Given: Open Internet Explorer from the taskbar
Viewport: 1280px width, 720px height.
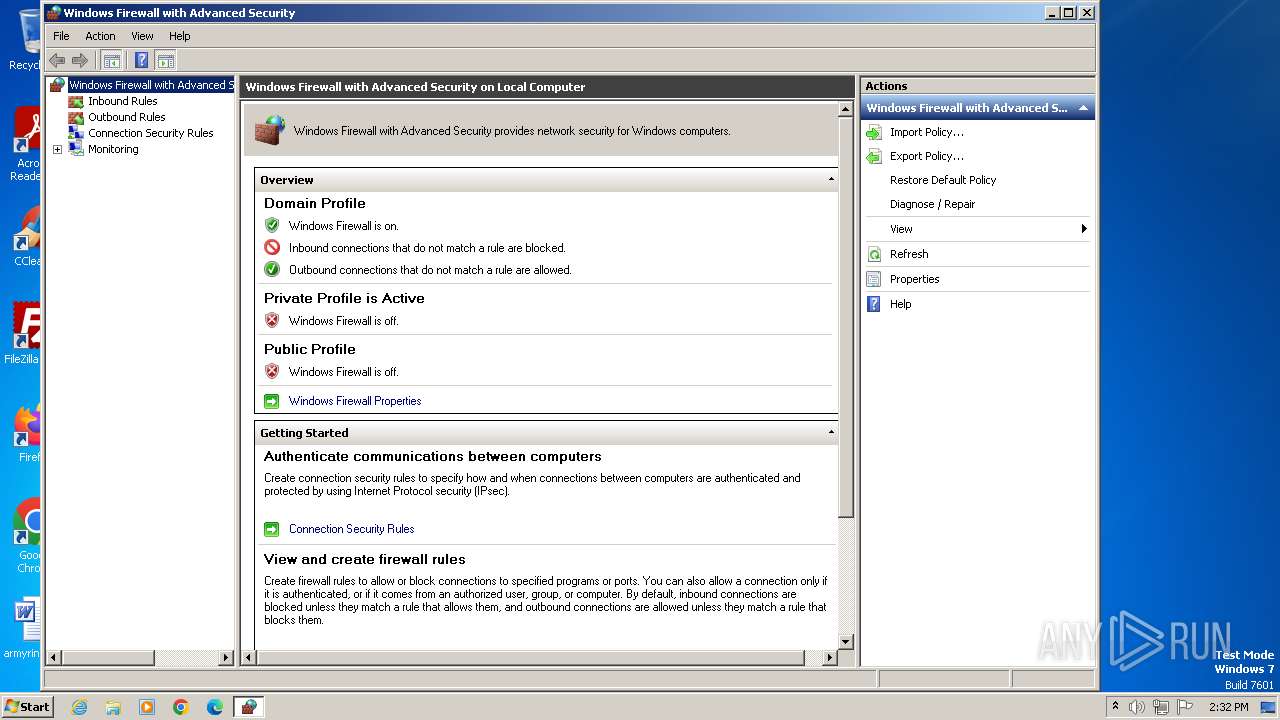Looking at the screenshot, I should (79, 707).
